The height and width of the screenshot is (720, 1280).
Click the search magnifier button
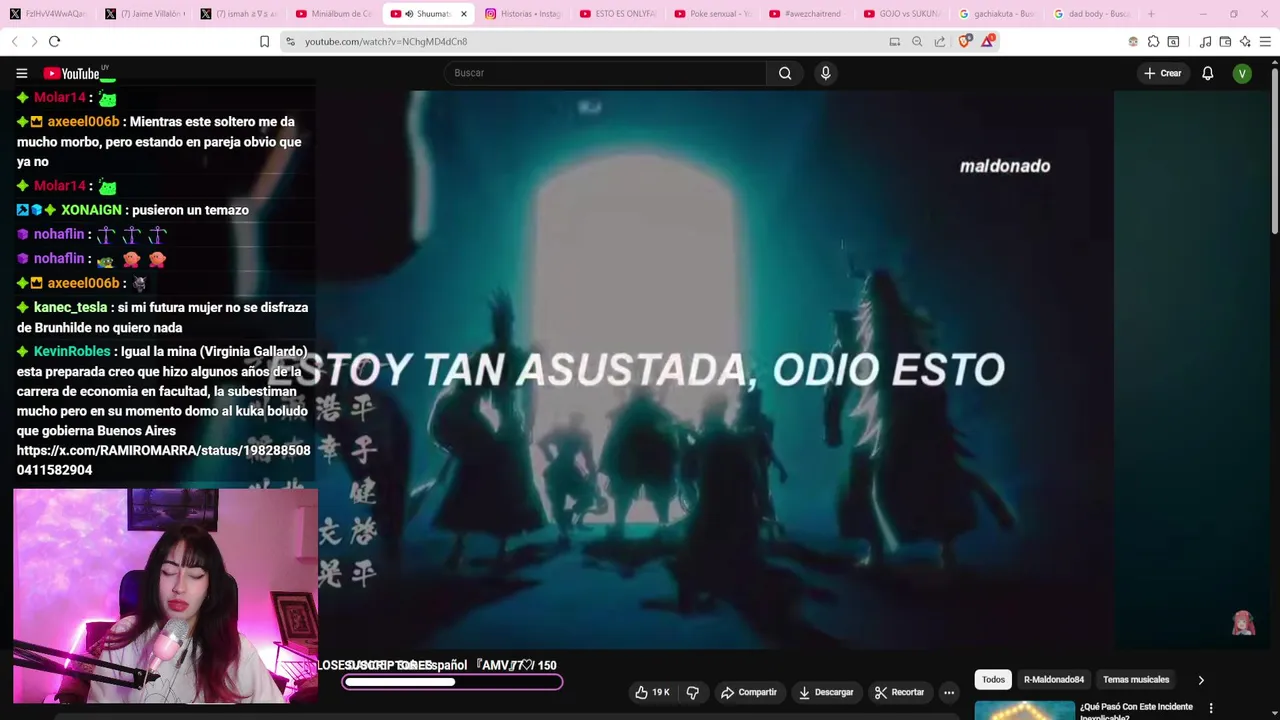point(785,73)
